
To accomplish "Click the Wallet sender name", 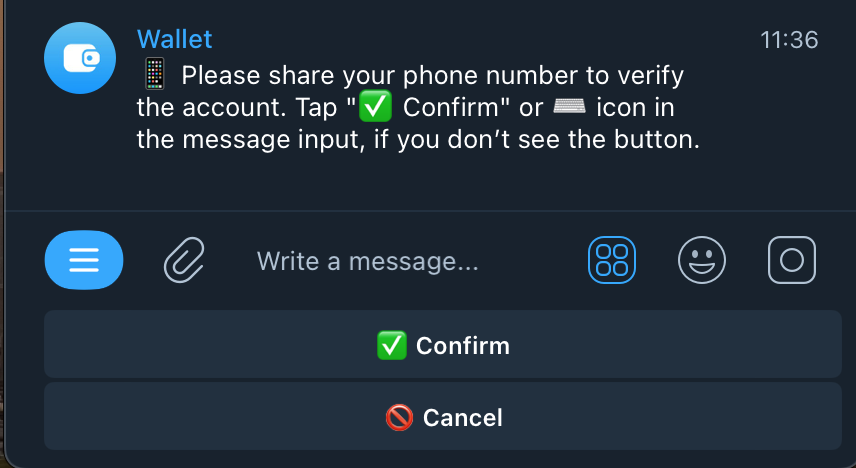I will coord(174,39).
